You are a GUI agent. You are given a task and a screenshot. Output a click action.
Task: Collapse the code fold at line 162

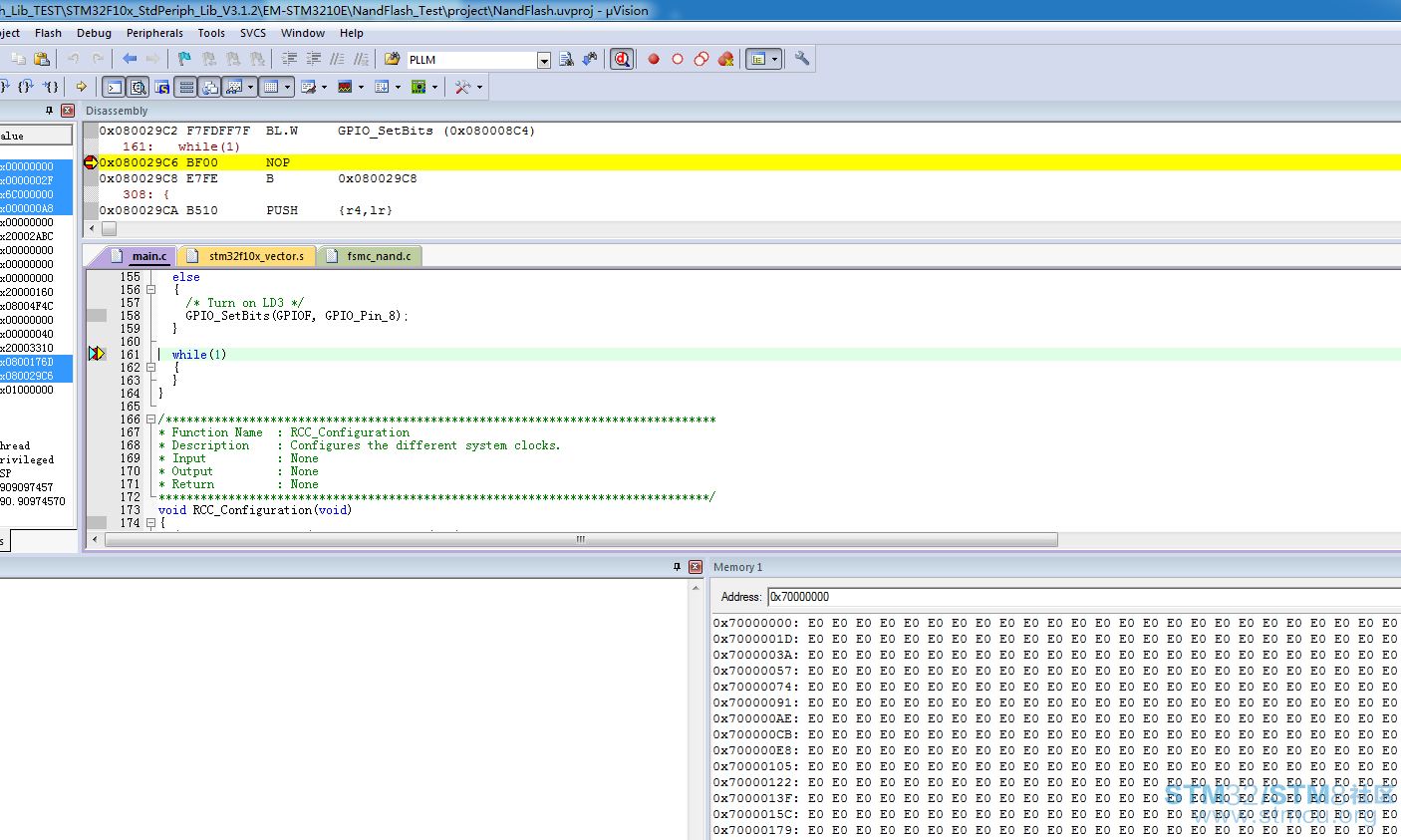click(151, 368)
